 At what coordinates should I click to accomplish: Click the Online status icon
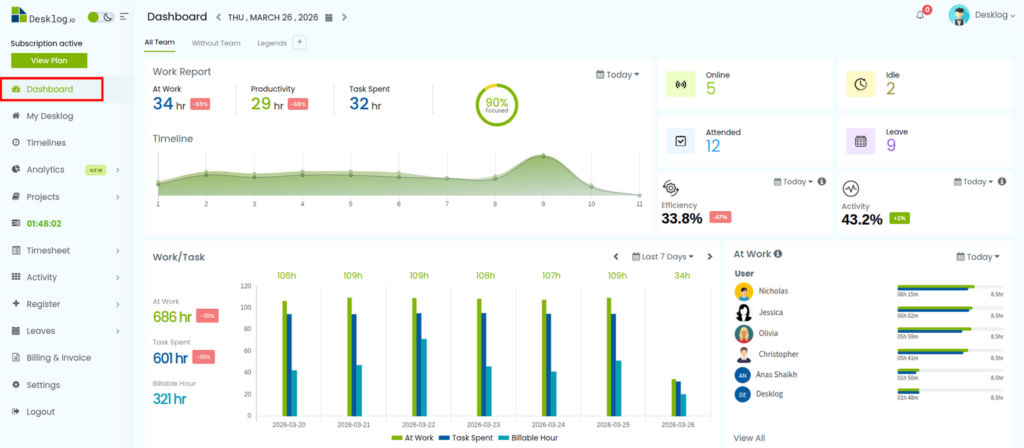[x=681, y=84]
